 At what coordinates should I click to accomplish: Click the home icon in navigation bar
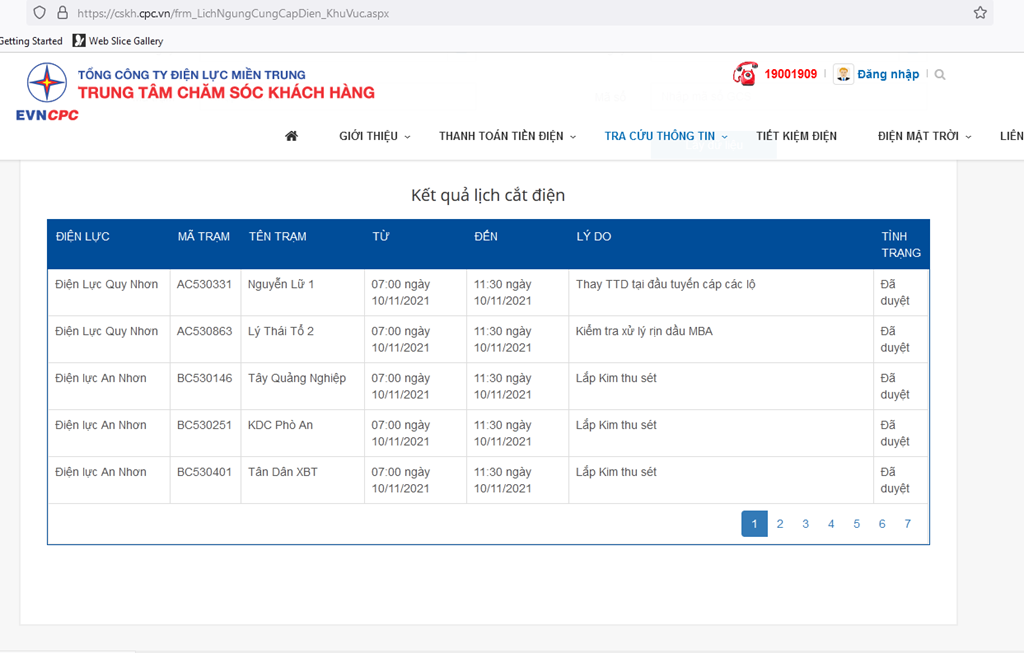291,136
